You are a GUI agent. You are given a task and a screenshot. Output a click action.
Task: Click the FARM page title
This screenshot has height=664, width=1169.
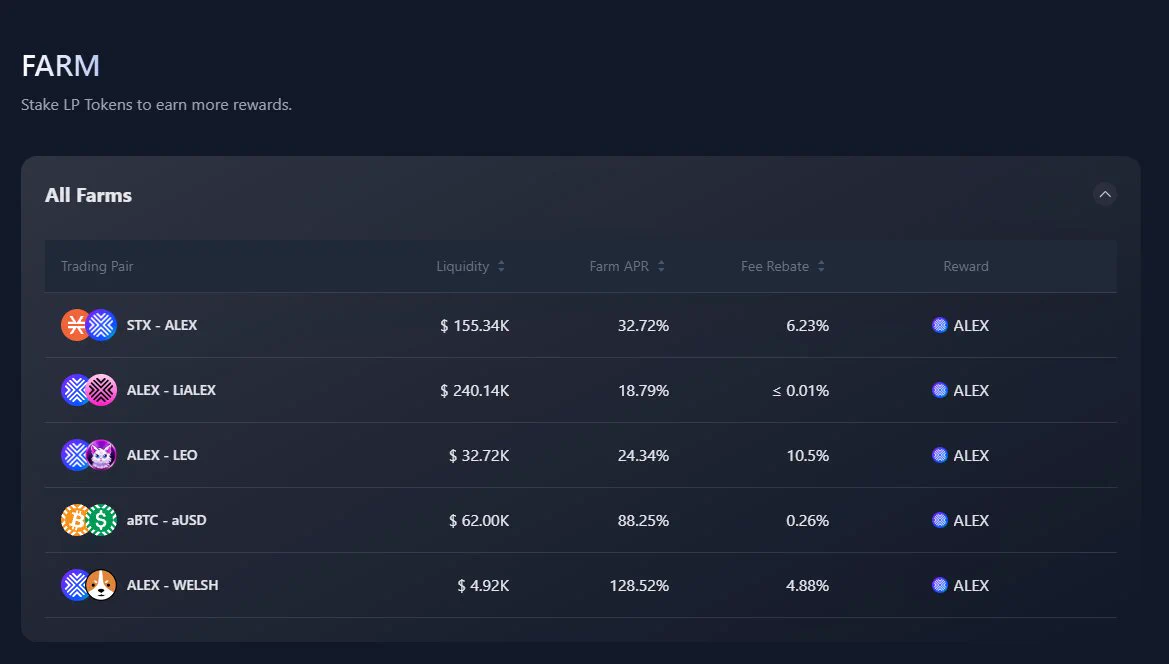click(60, 66)
